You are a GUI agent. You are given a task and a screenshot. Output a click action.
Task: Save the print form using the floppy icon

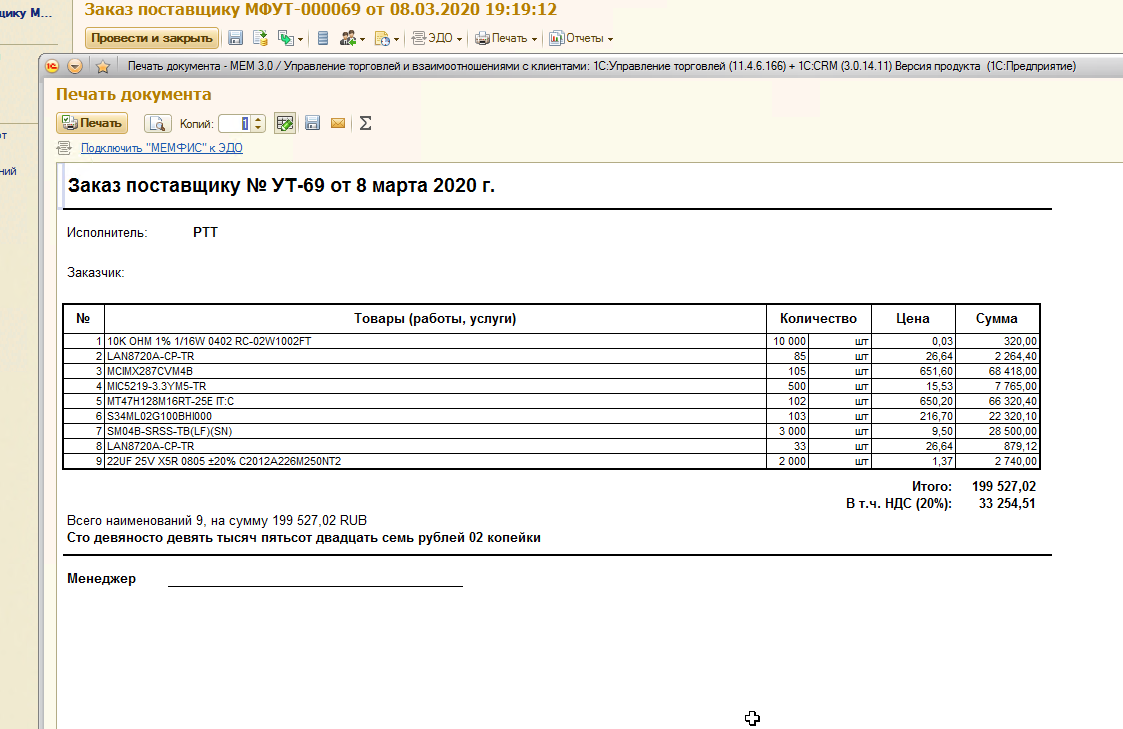(x=312, y=123)
